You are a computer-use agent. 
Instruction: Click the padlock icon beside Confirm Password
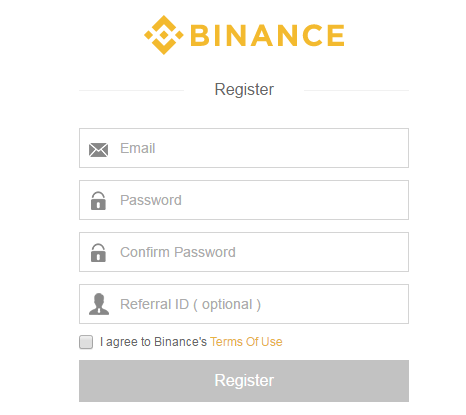click(98, 253)
